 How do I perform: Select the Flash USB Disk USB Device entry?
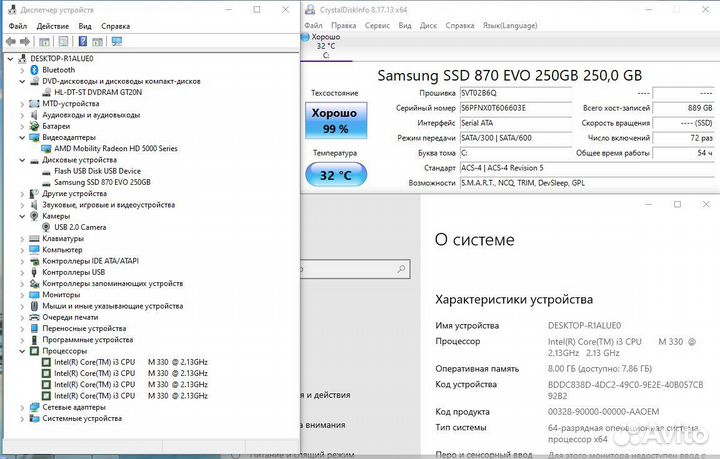pyautogui.click(x=97, y=171)
